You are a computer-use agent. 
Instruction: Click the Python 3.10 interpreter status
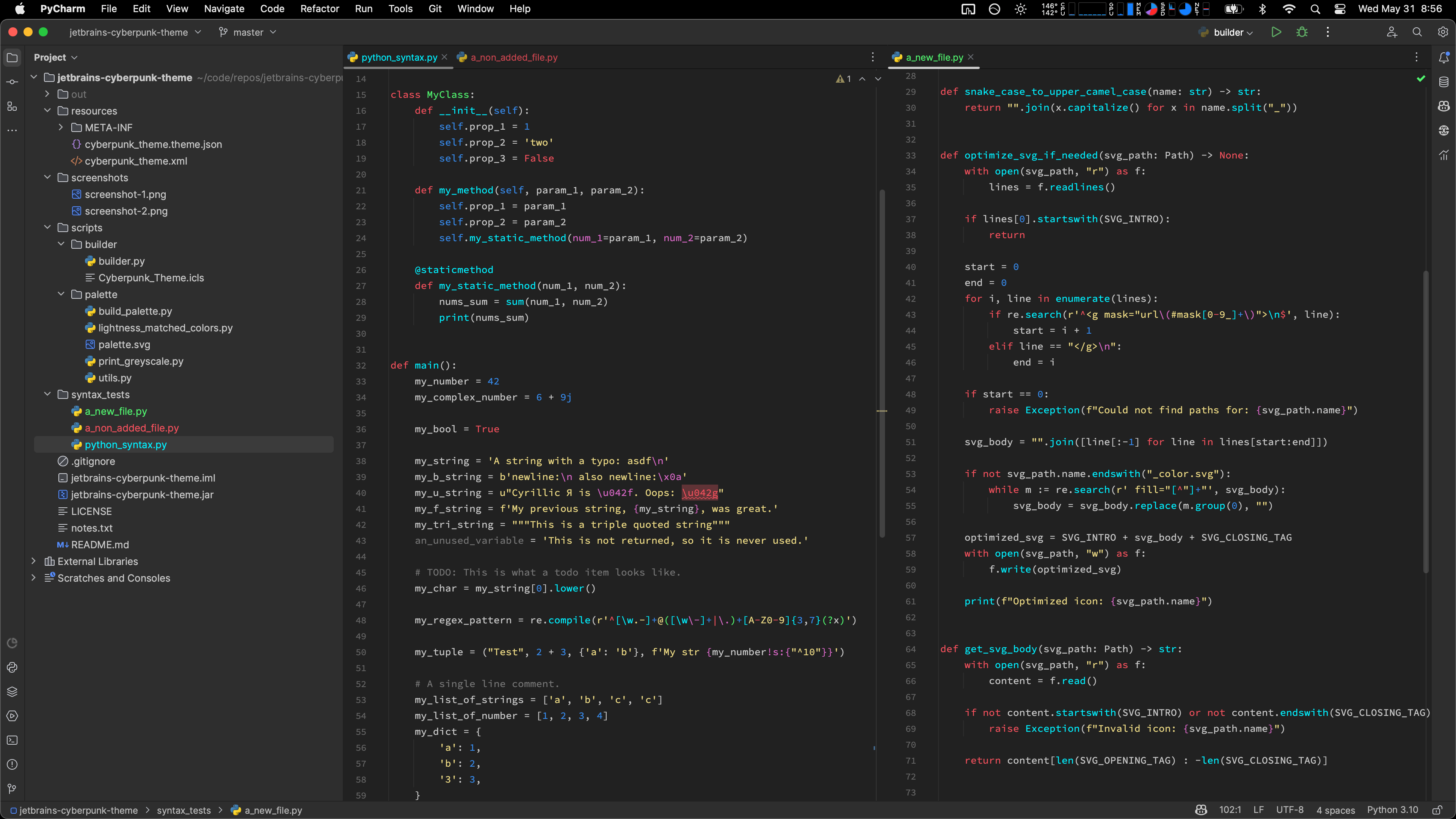[x=1392, y=810]
